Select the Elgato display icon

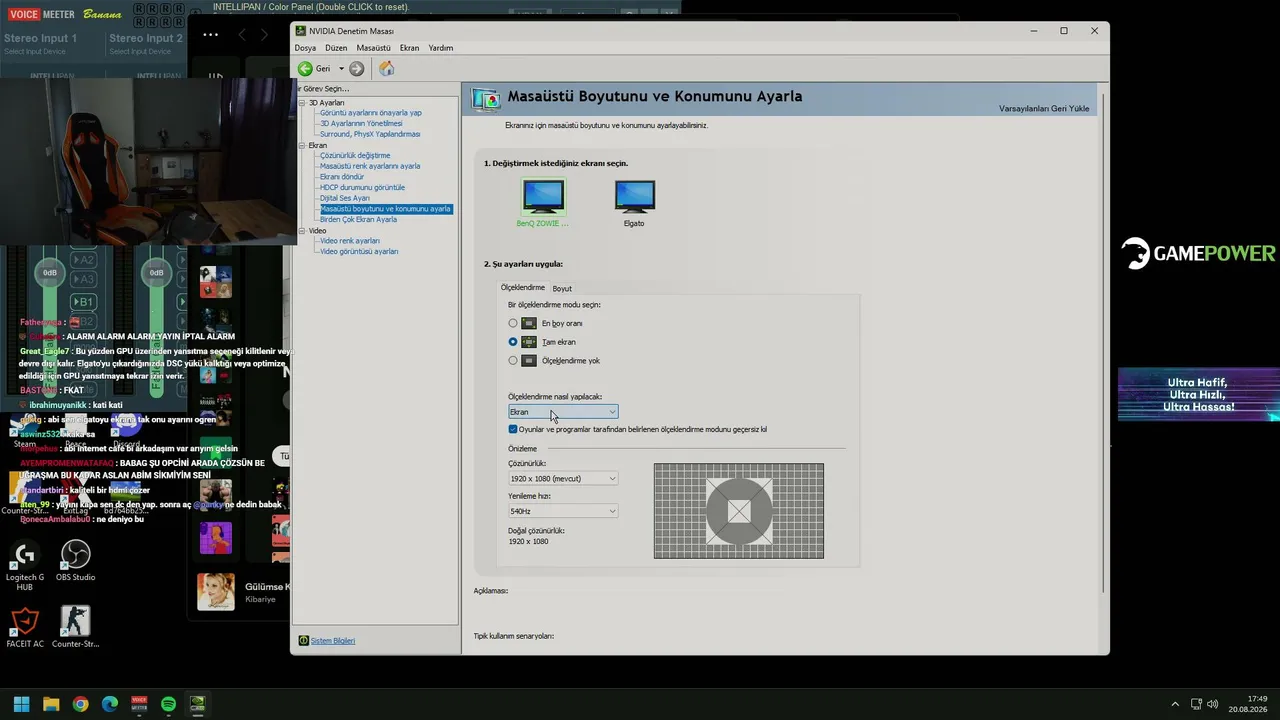(x=634, y=197)
